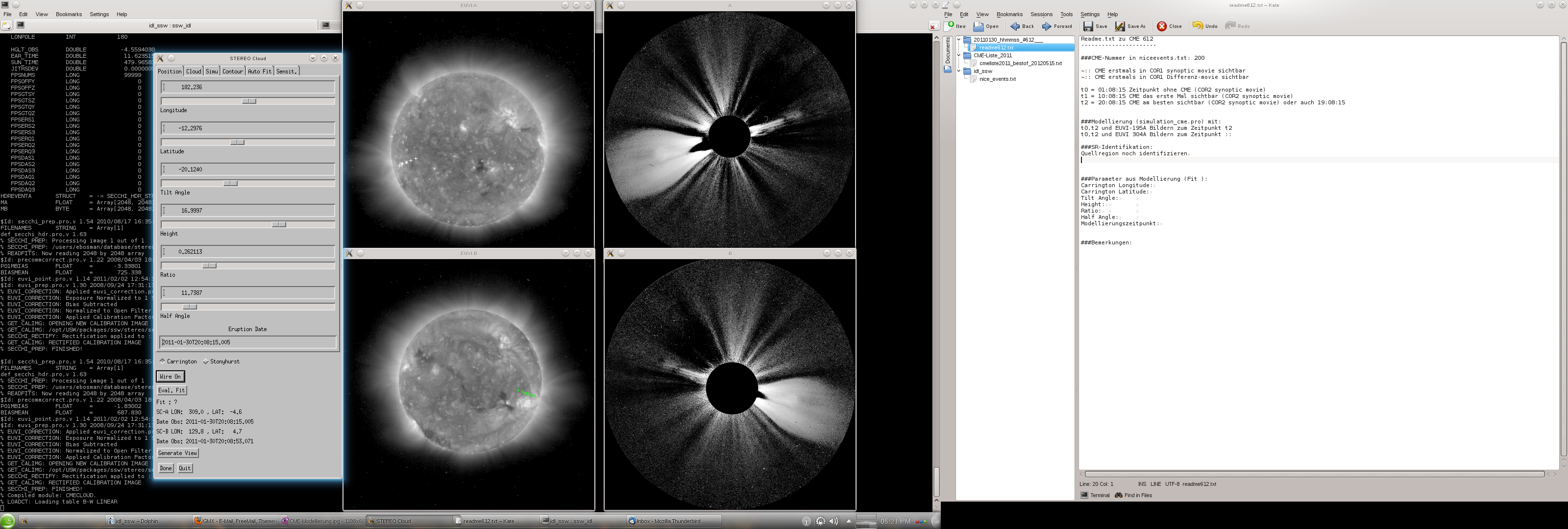
Task: Click the info icon in system tray
Action: [806, 521]
